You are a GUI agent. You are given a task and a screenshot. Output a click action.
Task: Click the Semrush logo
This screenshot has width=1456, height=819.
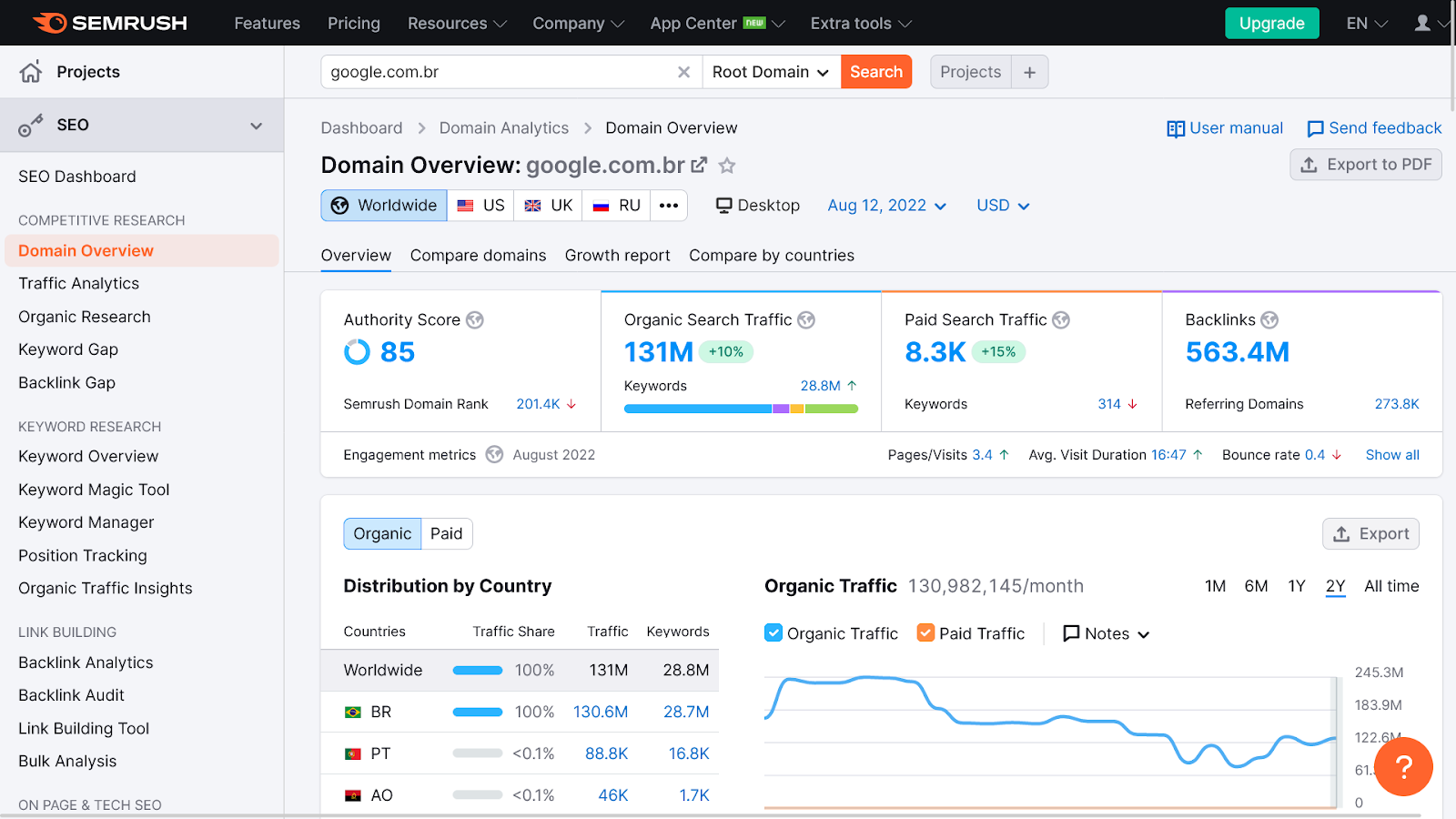click(x=110, y=23)
